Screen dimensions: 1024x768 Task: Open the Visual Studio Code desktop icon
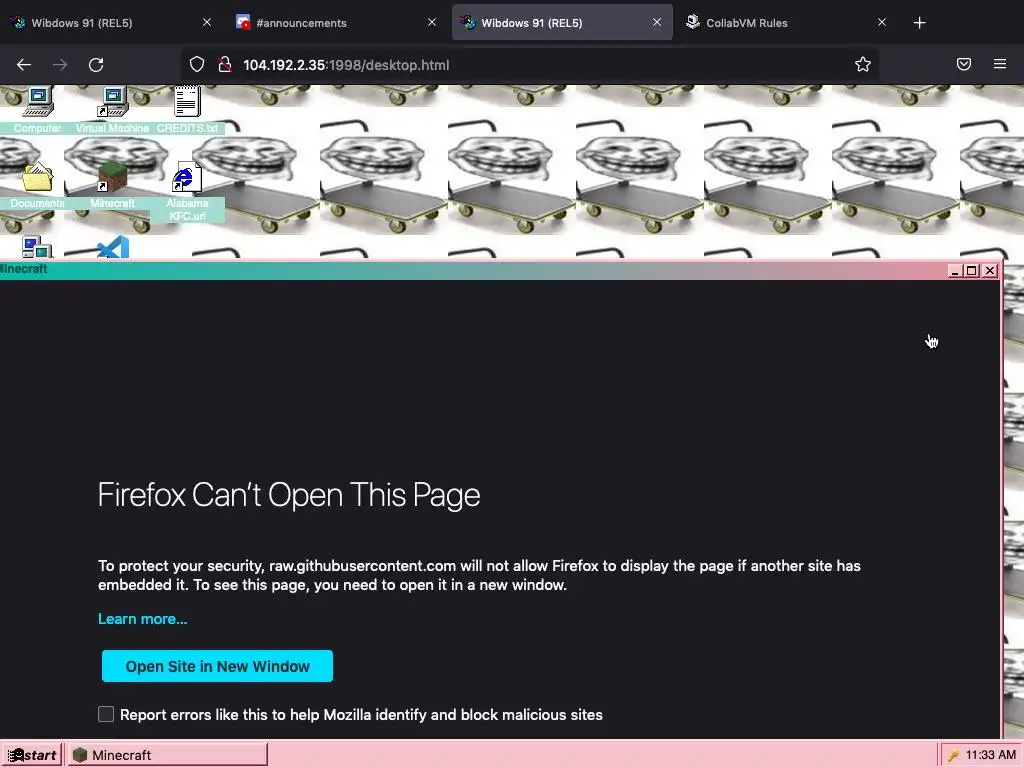pos(113,248)
